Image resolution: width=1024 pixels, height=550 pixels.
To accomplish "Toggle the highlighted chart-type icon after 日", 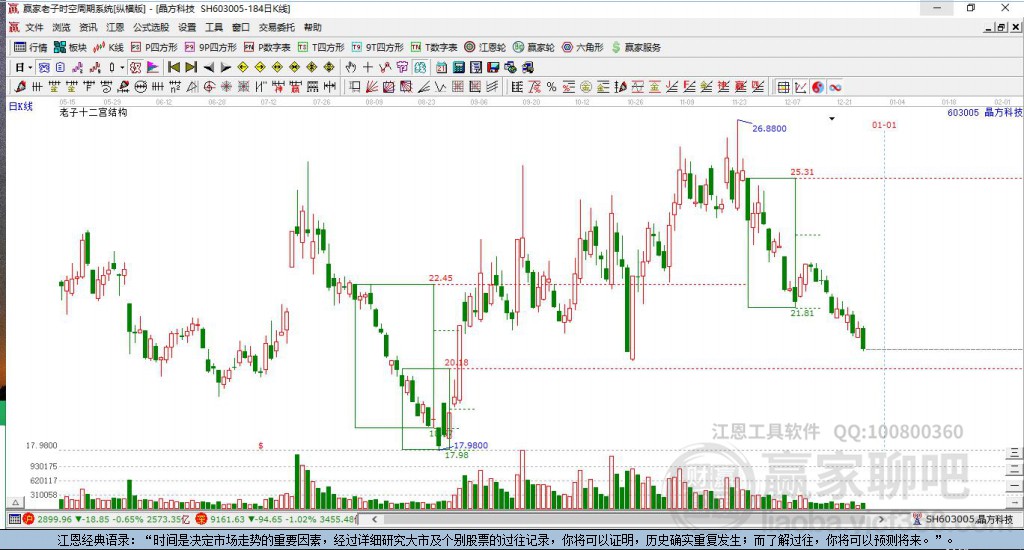I will click(x=44, y=67).
